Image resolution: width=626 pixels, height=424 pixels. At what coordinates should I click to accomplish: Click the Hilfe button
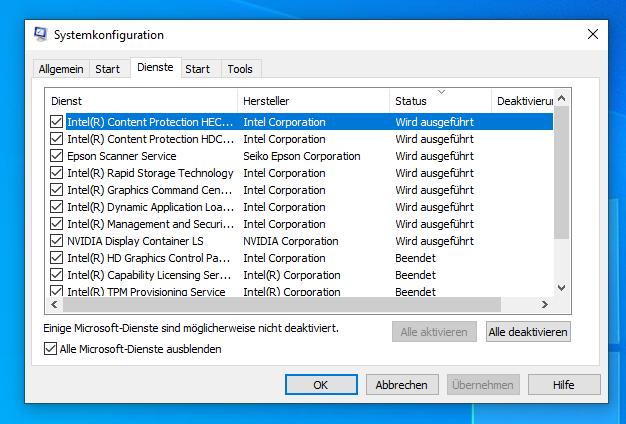click(564, 384)
